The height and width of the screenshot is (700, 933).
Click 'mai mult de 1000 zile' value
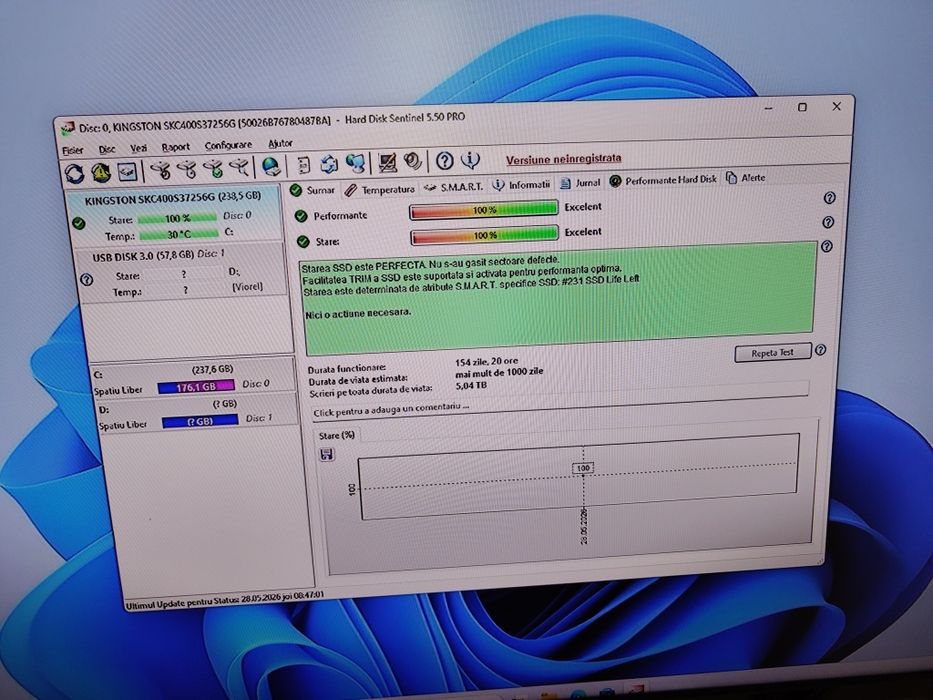[x=499, y=373]
